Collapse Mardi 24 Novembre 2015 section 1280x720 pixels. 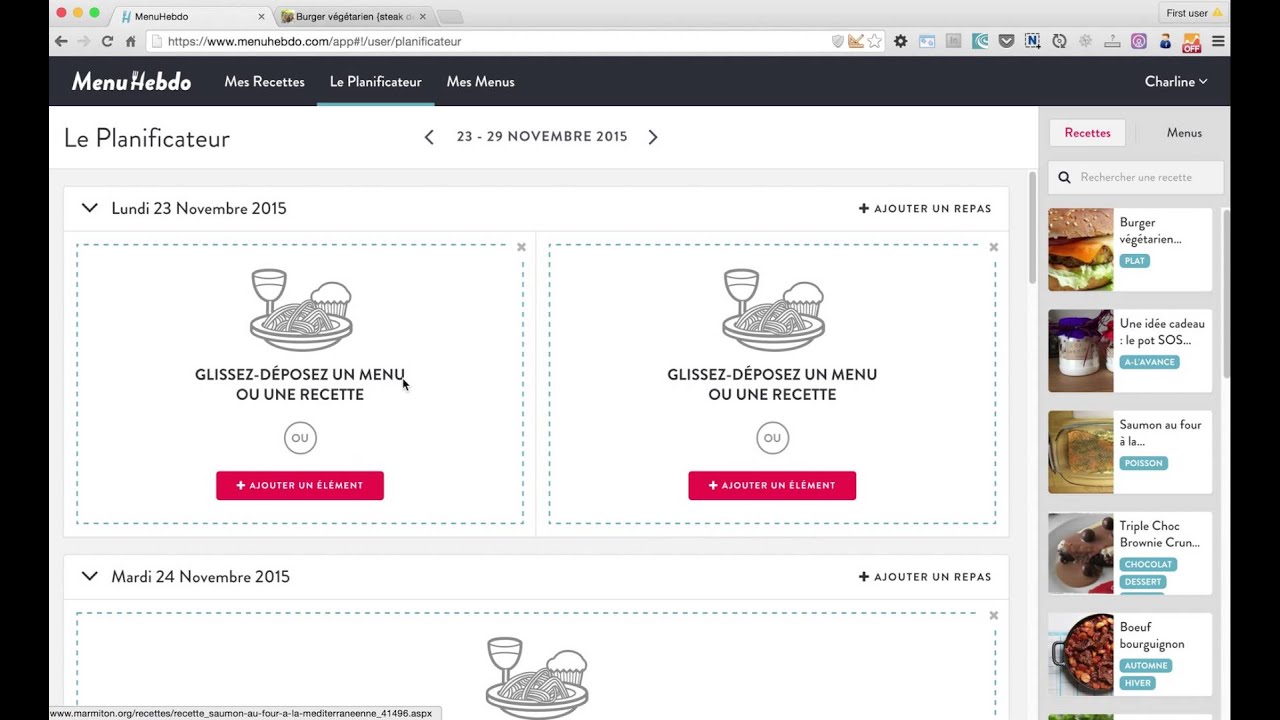click(x=90, y=576)
